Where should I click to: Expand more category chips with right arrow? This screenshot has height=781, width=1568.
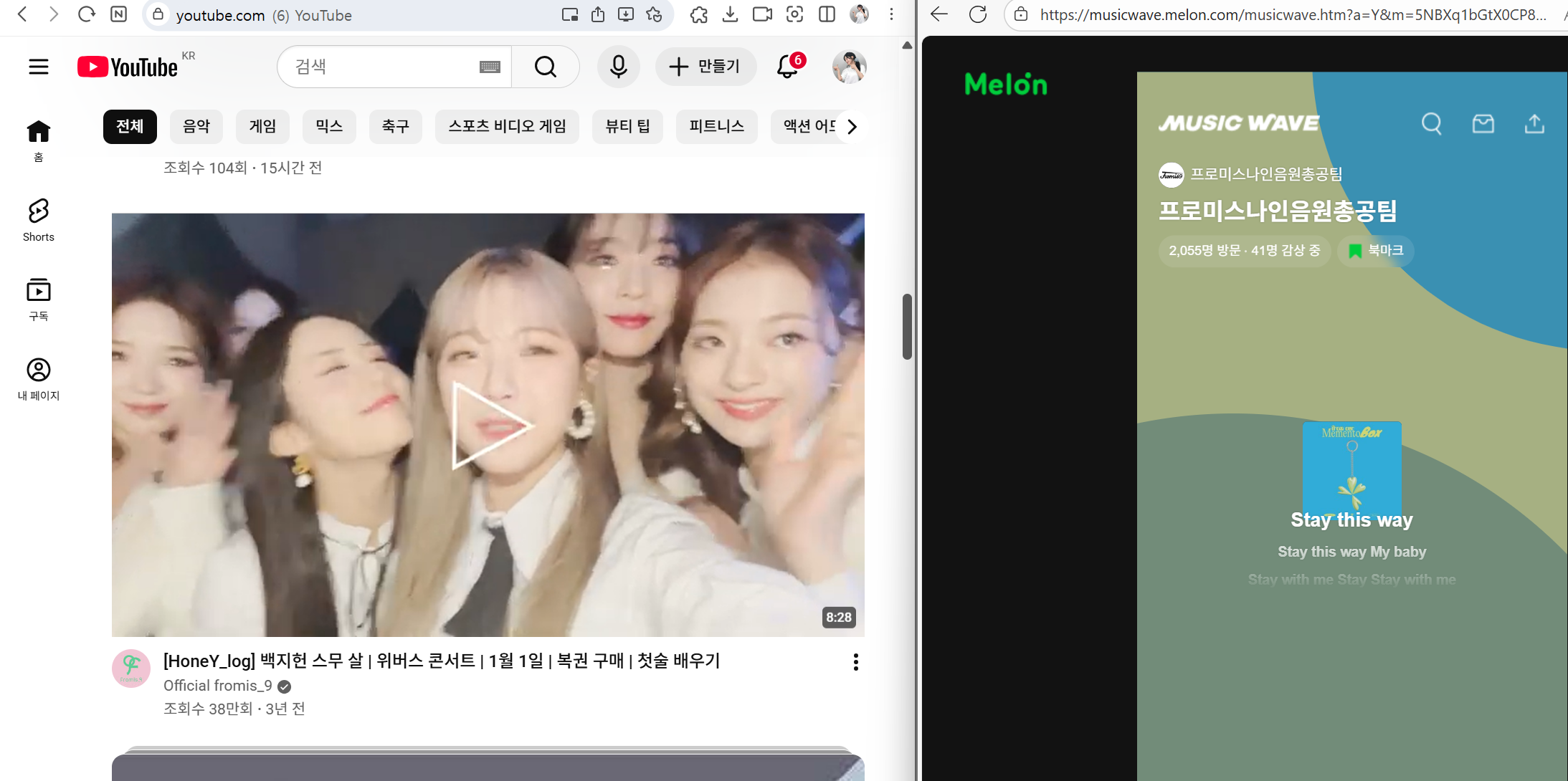pos(850,126)
